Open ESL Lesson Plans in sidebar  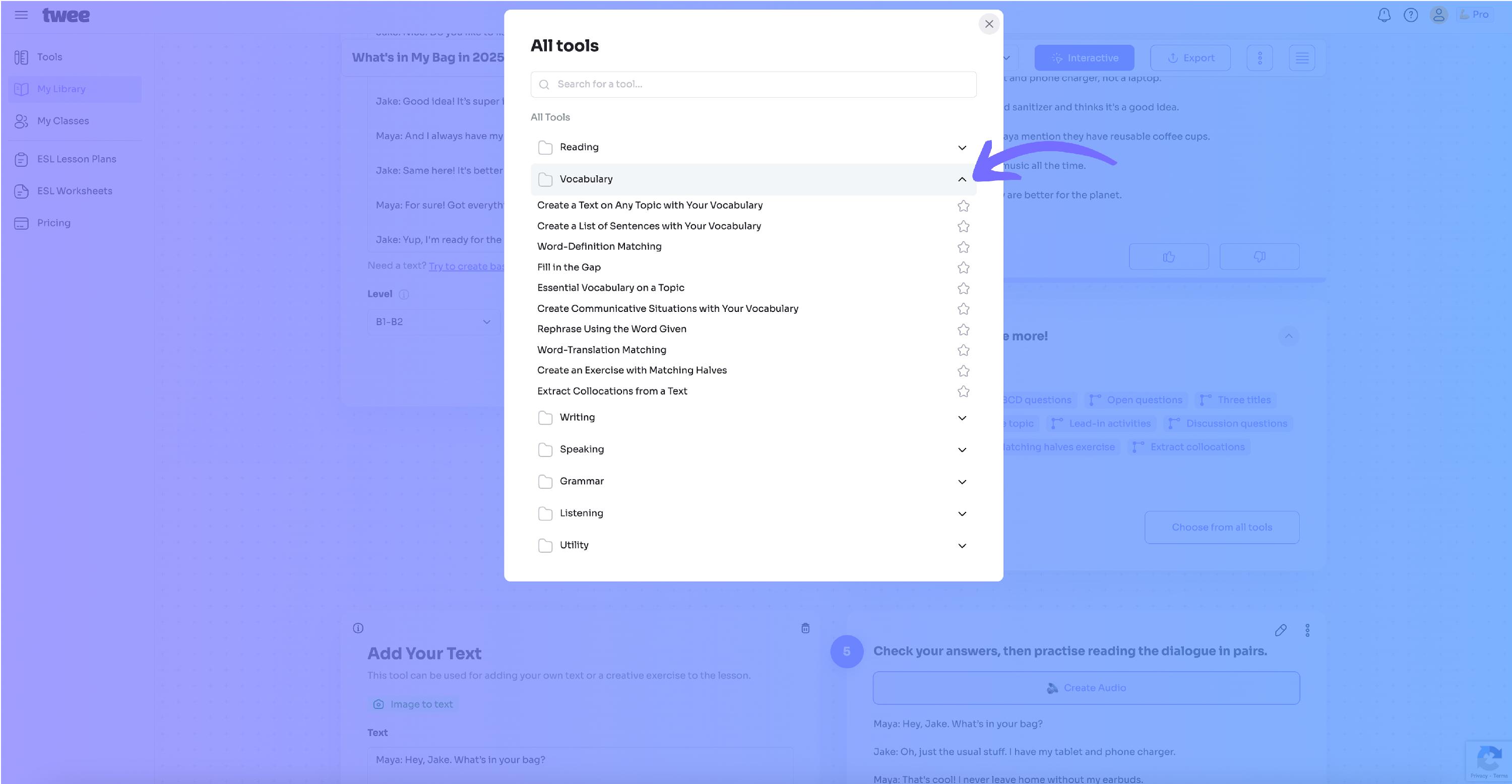75,159
